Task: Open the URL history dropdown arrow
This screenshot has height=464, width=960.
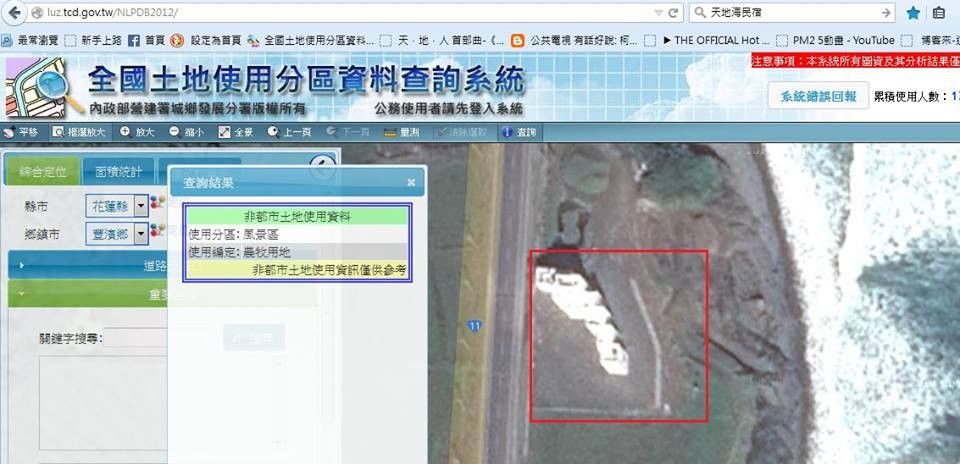Action: point(658,13)
